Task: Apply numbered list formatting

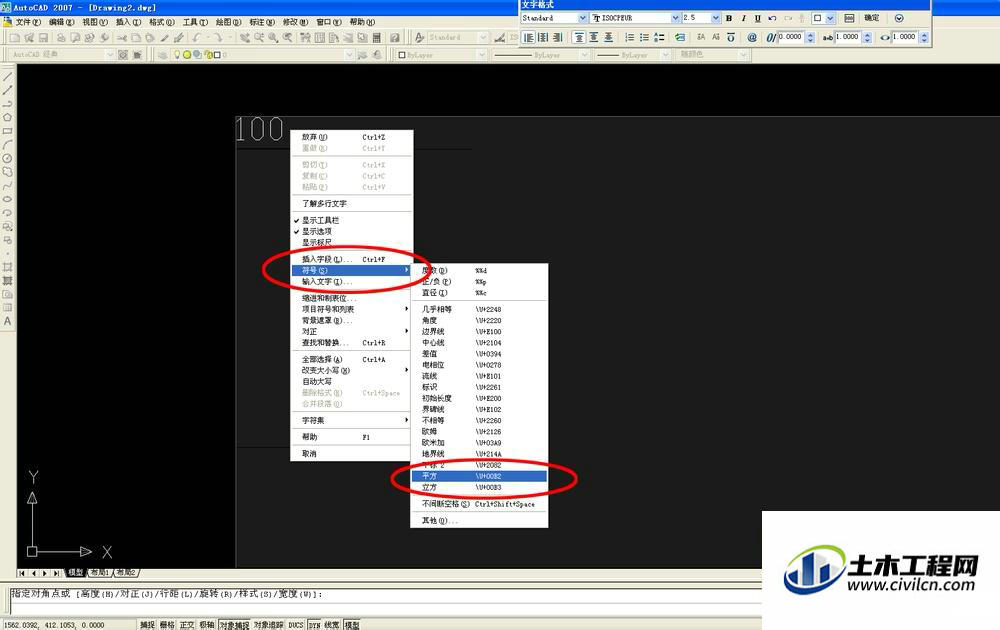Action: [629, 38]
